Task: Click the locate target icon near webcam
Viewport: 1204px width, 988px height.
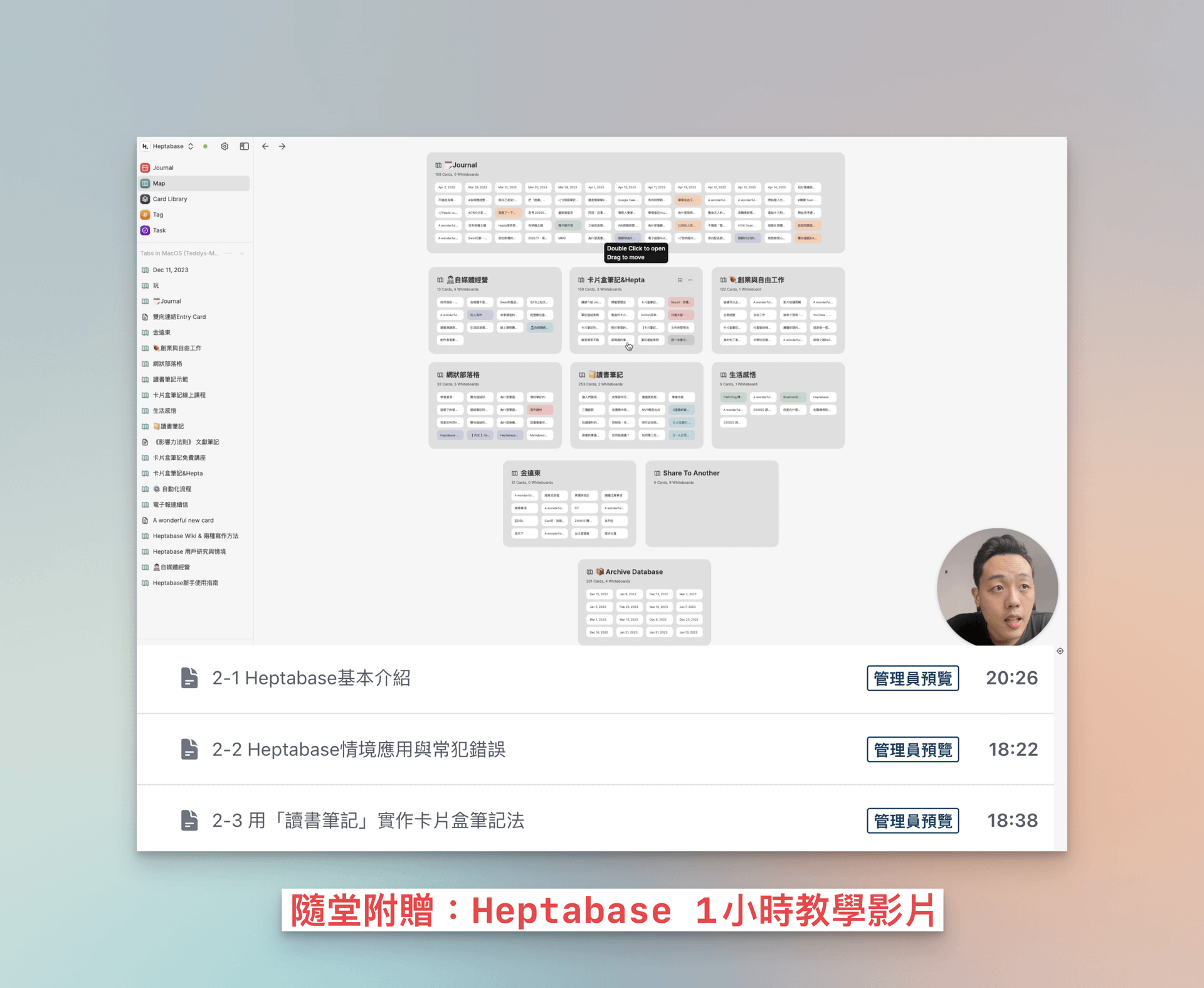Action: click(x=1060, y=651)
